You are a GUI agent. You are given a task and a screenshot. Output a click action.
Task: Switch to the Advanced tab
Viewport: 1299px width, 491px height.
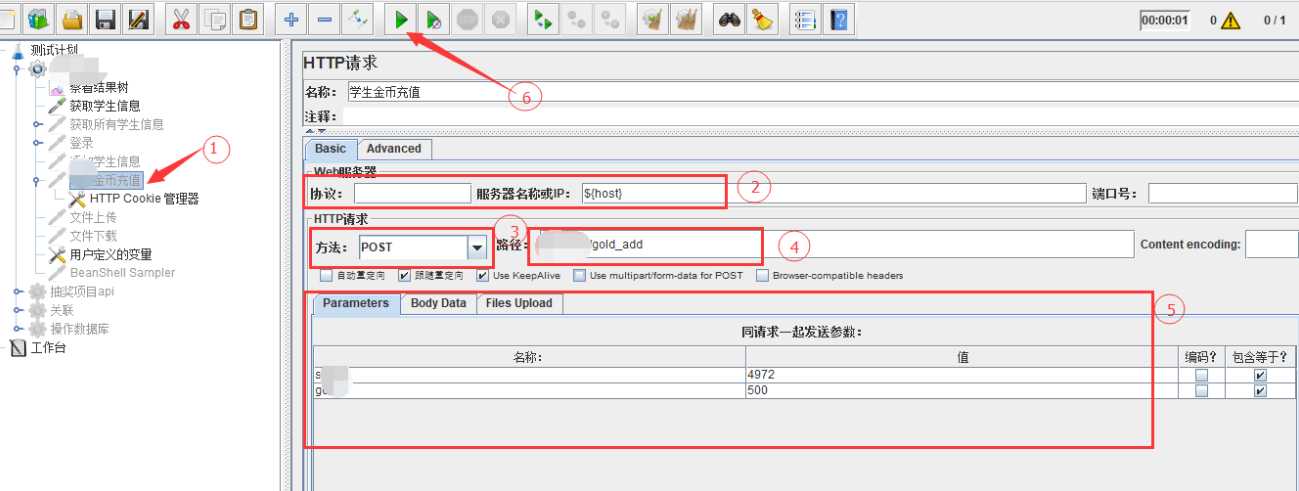394,148
